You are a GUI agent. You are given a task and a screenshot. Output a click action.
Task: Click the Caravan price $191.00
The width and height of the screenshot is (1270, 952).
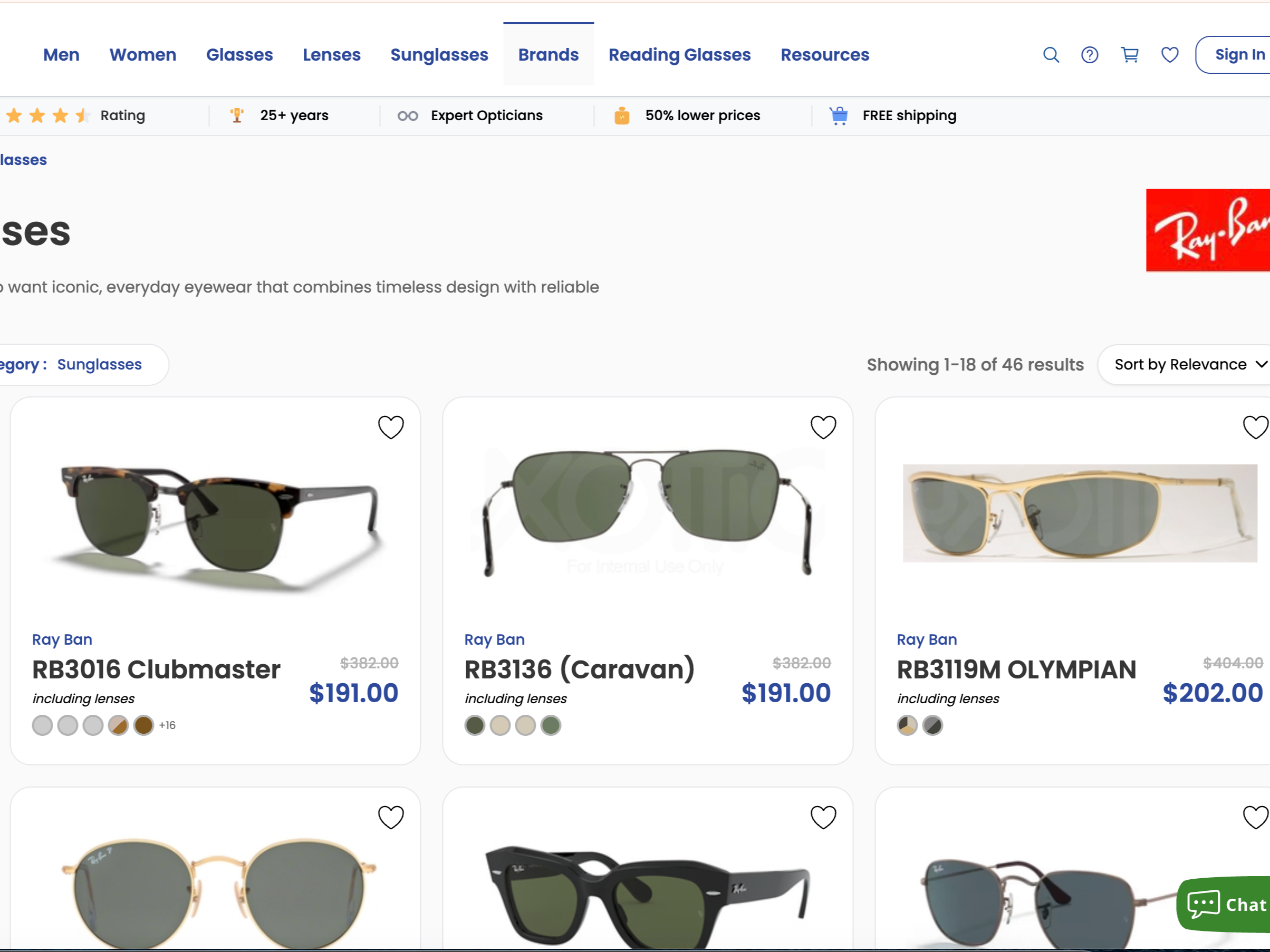[786, 693]
